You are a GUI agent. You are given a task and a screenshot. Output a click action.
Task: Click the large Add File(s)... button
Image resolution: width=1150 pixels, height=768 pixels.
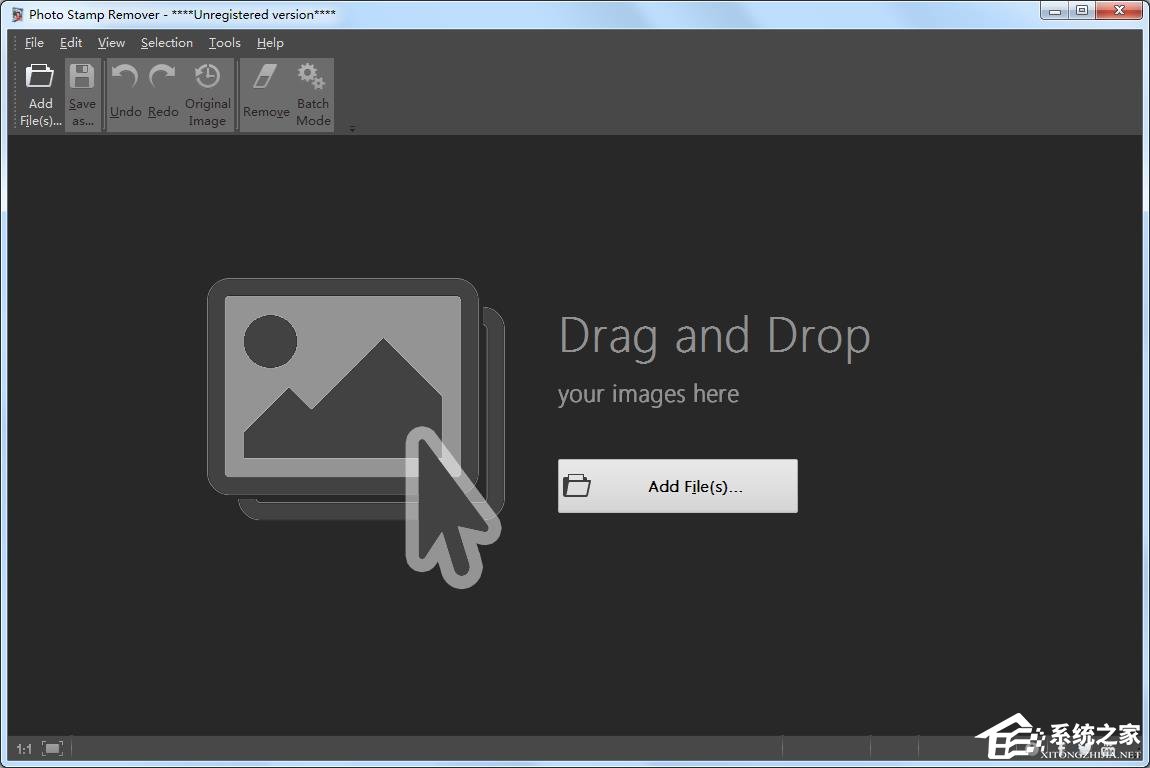(x=677, y=486)
